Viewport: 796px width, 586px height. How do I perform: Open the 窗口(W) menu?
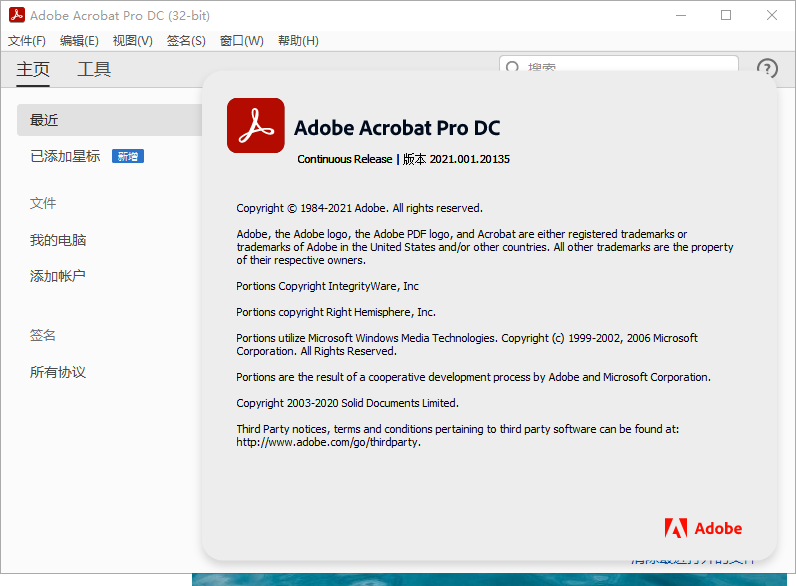pos(242,41)
